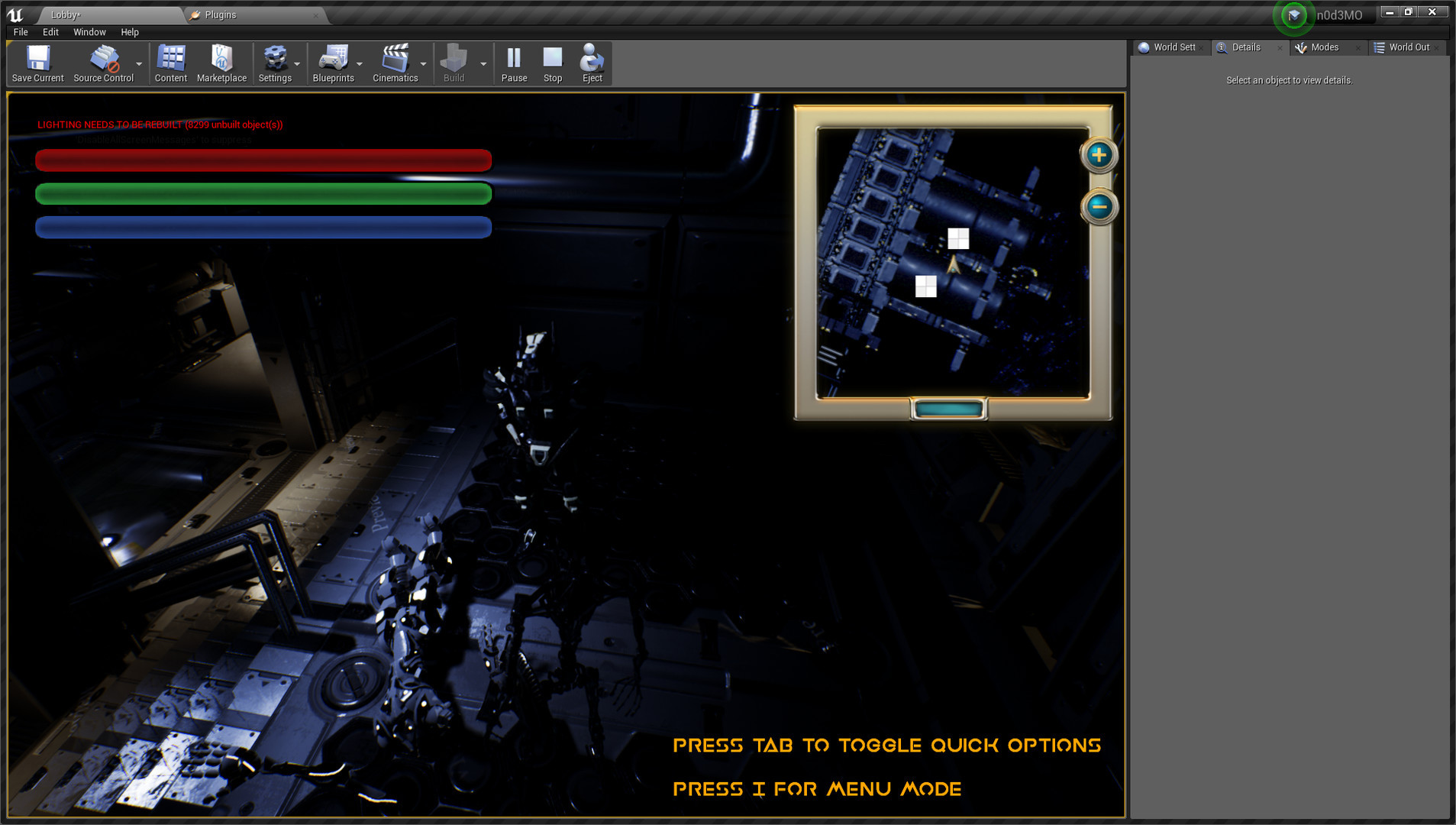Open Source Control from the toolbar
The height and width of the screenshot is (825, 1456).
(103, 63)
